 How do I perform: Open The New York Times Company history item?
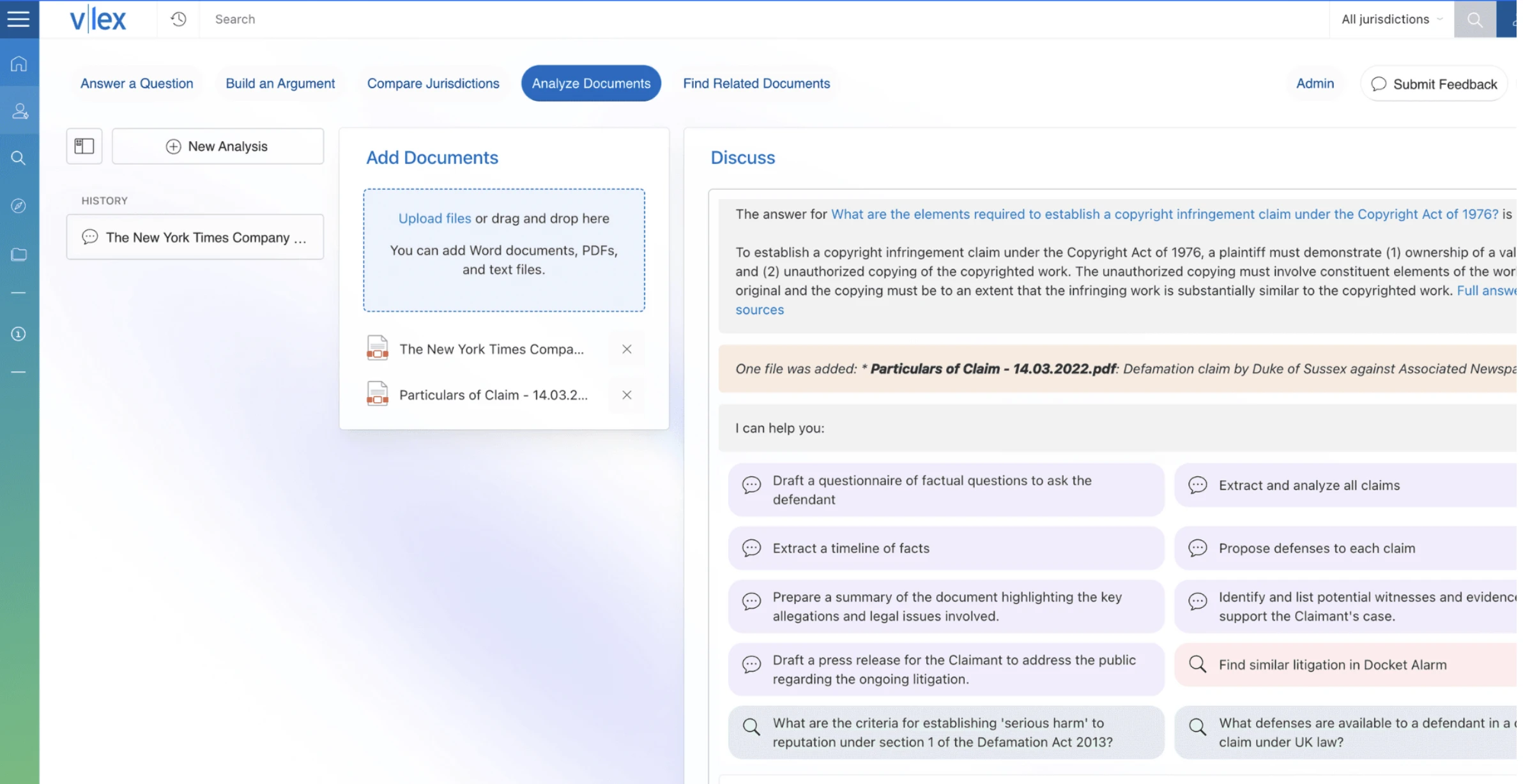point(195,237)
